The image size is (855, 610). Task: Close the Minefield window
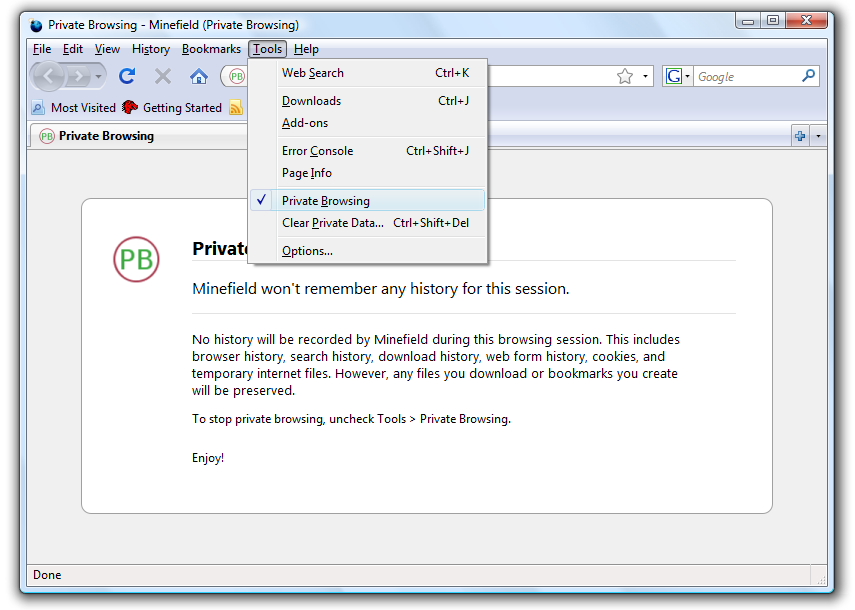[807, 21]
